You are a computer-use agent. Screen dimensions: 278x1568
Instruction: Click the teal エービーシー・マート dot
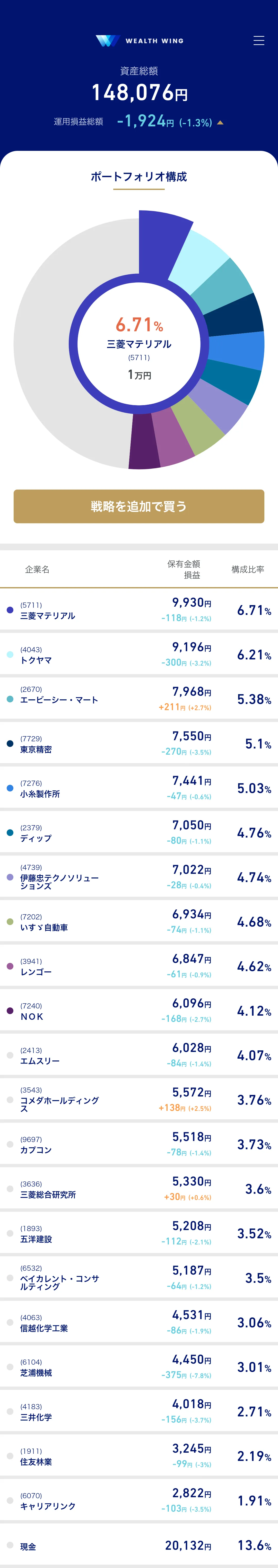tap(10, 699)
